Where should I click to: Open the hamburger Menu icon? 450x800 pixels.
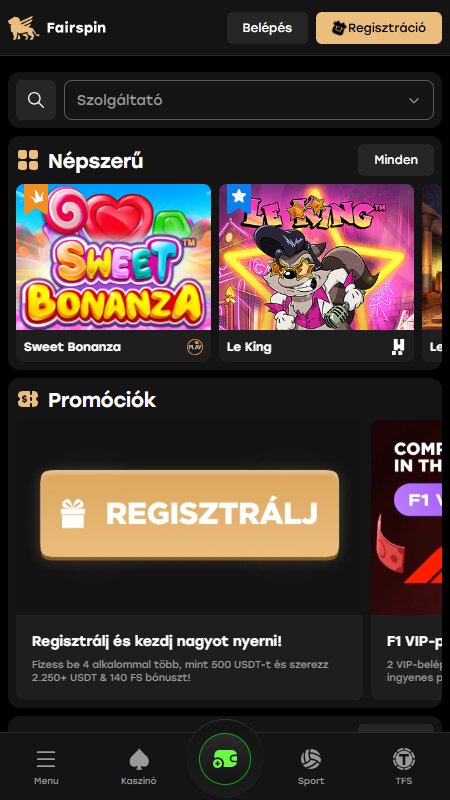(46, 760)
